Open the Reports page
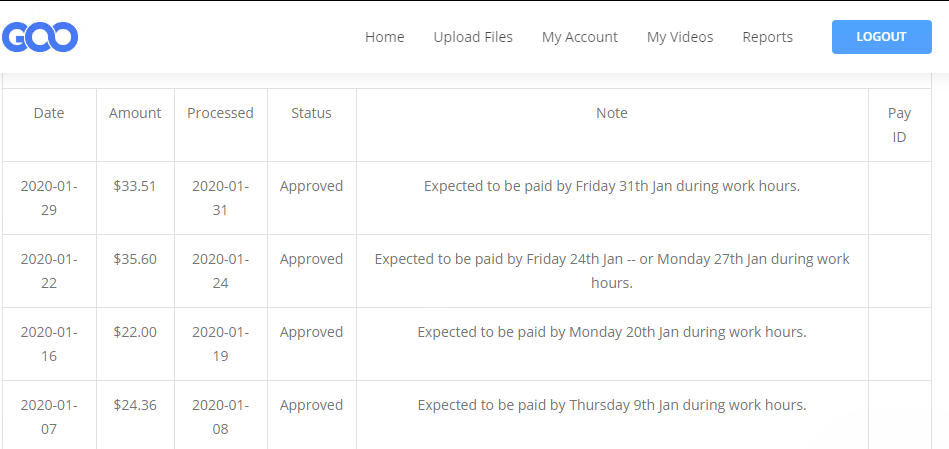Screen dimensions: 949x449 [x=767, y=37]
